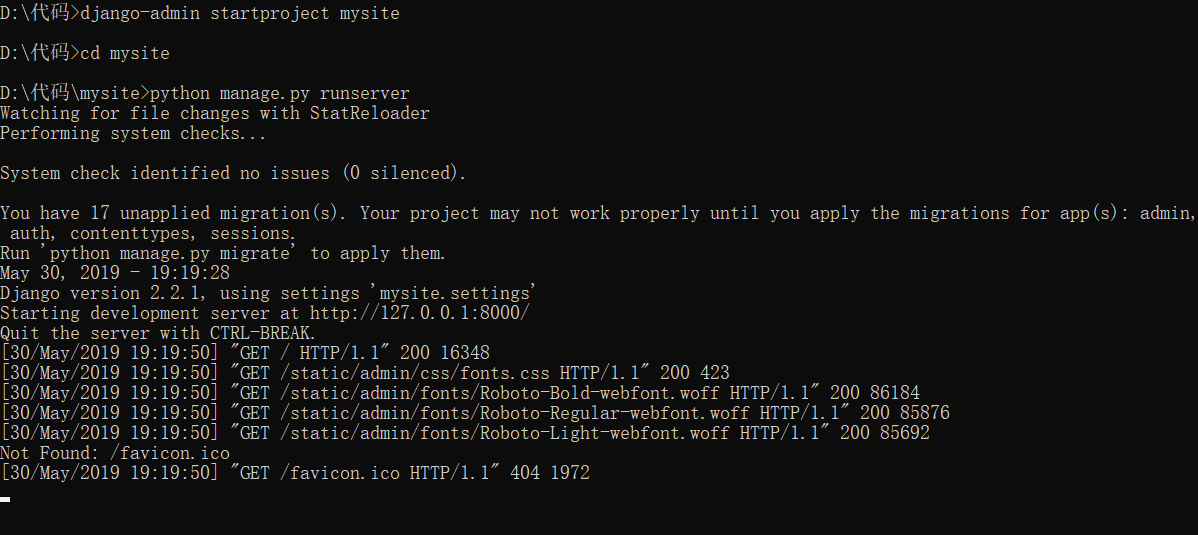Click the 'Not Found: /favicon.ico' message

[114, 453]
